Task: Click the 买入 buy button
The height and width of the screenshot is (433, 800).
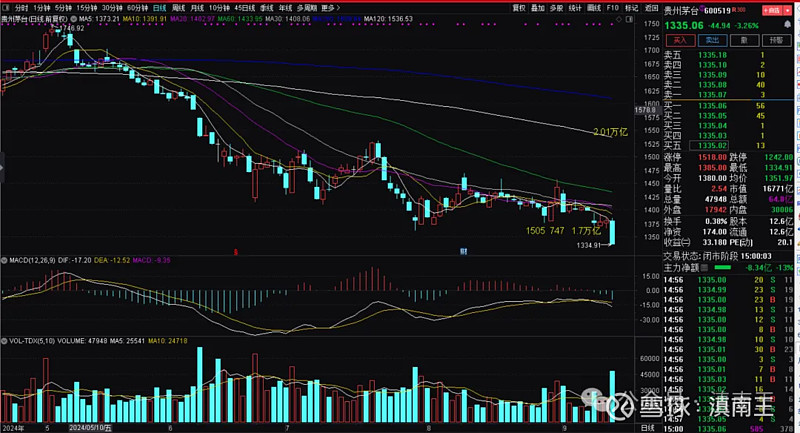Action: click(680, 40)
